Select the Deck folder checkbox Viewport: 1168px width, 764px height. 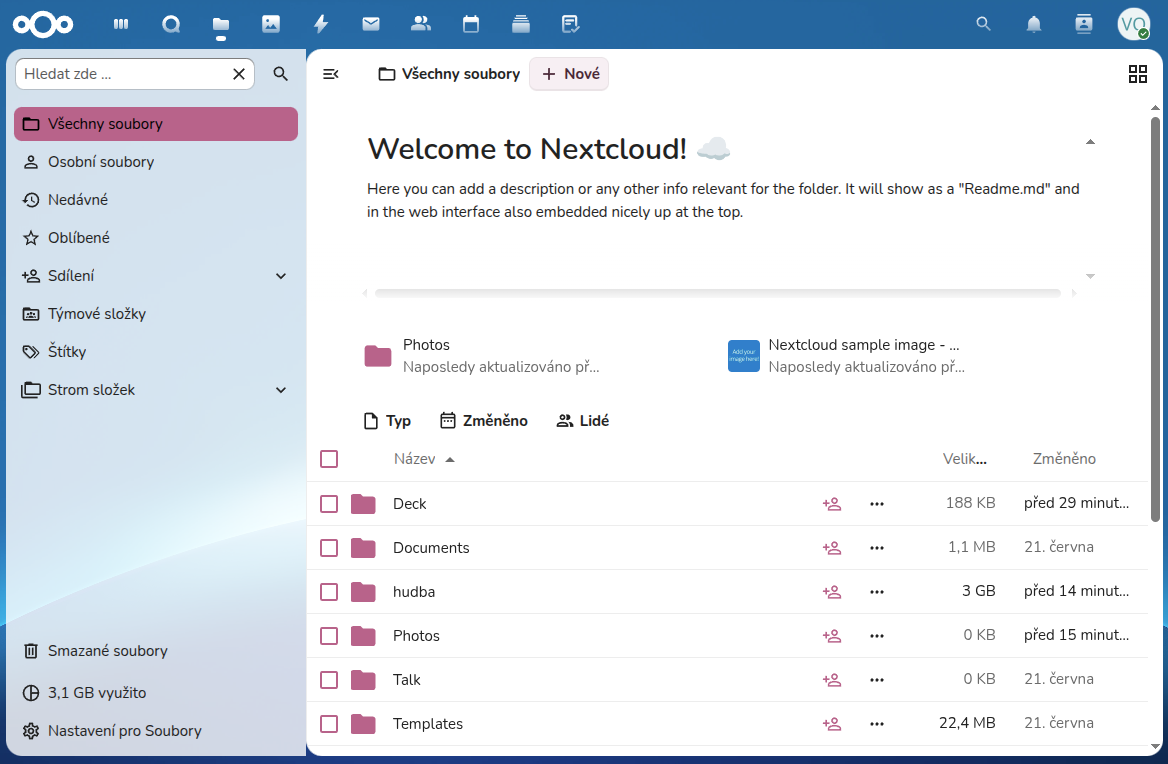pos(329,504)
